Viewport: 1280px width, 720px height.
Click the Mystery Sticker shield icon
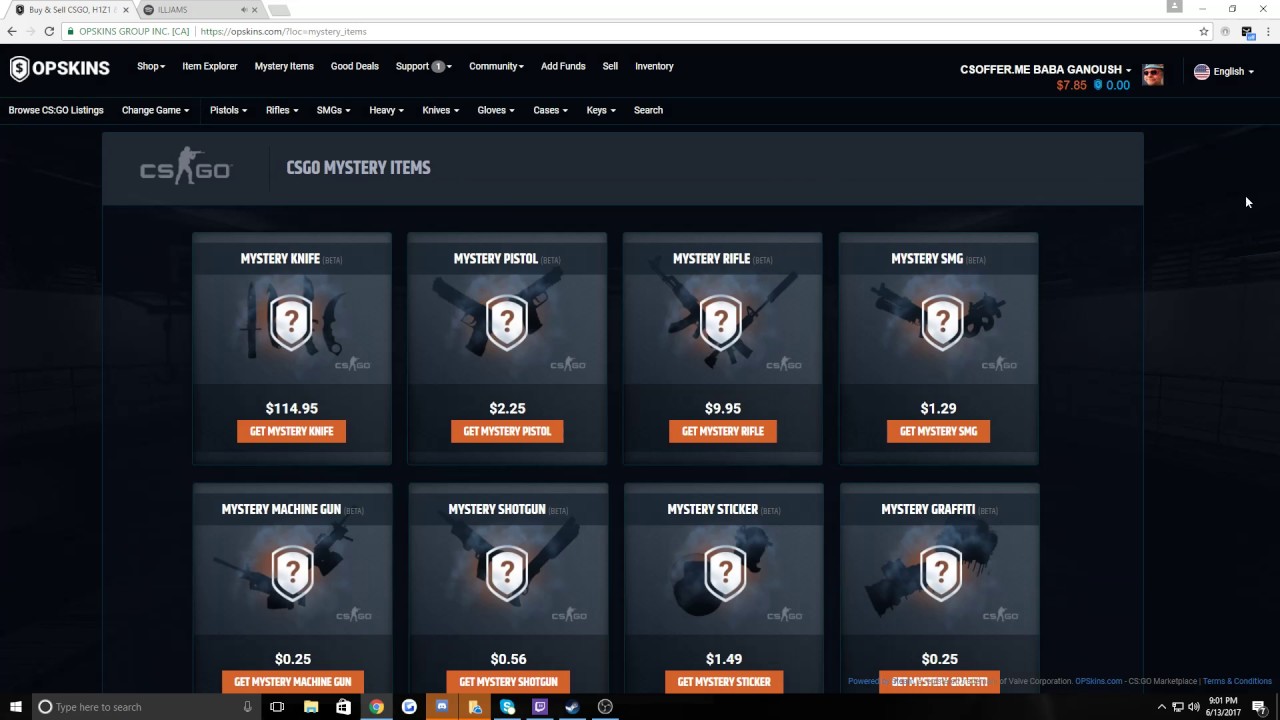point(724,572)
